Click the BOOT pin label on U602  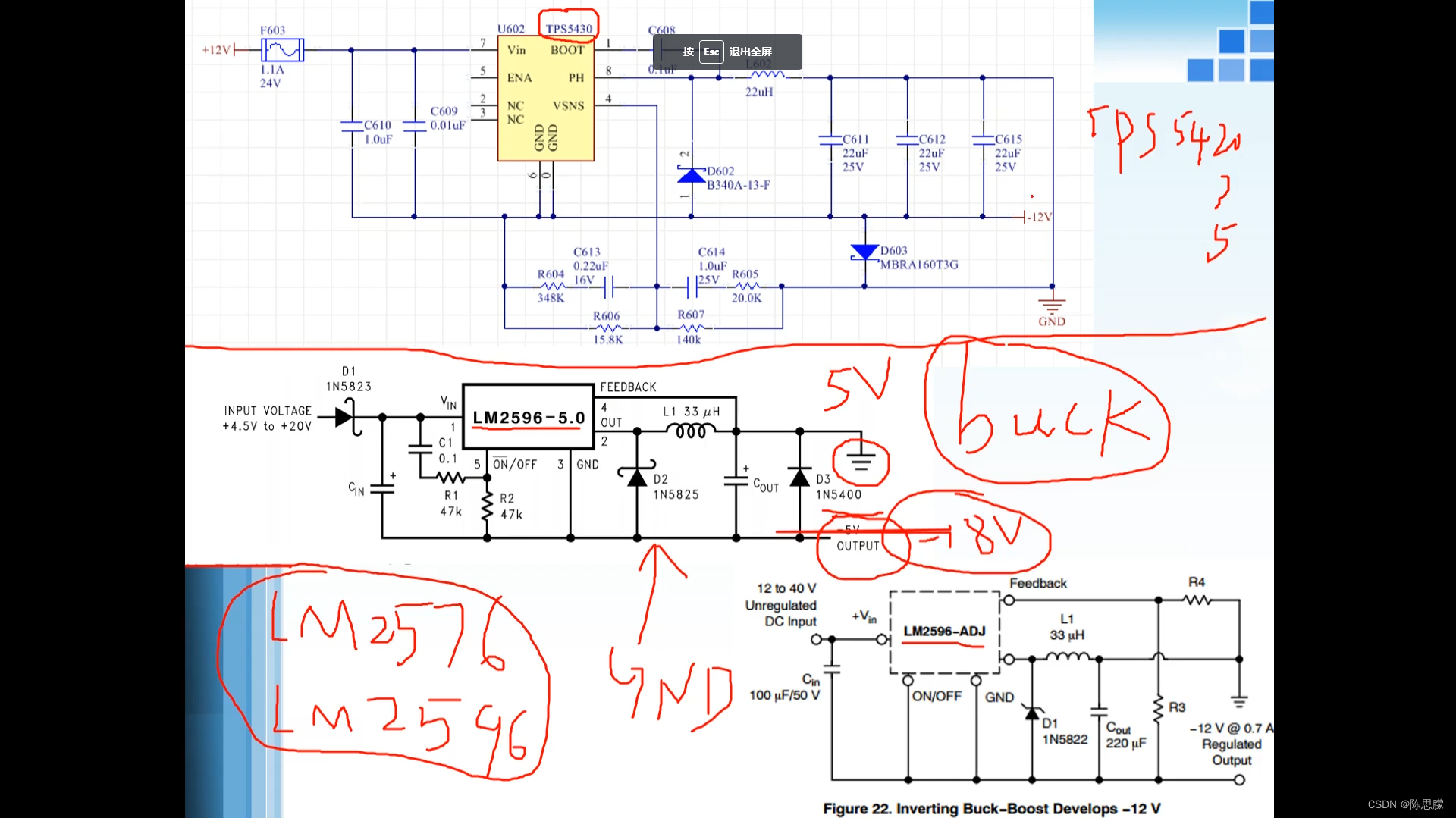click(x=567, y=50)
